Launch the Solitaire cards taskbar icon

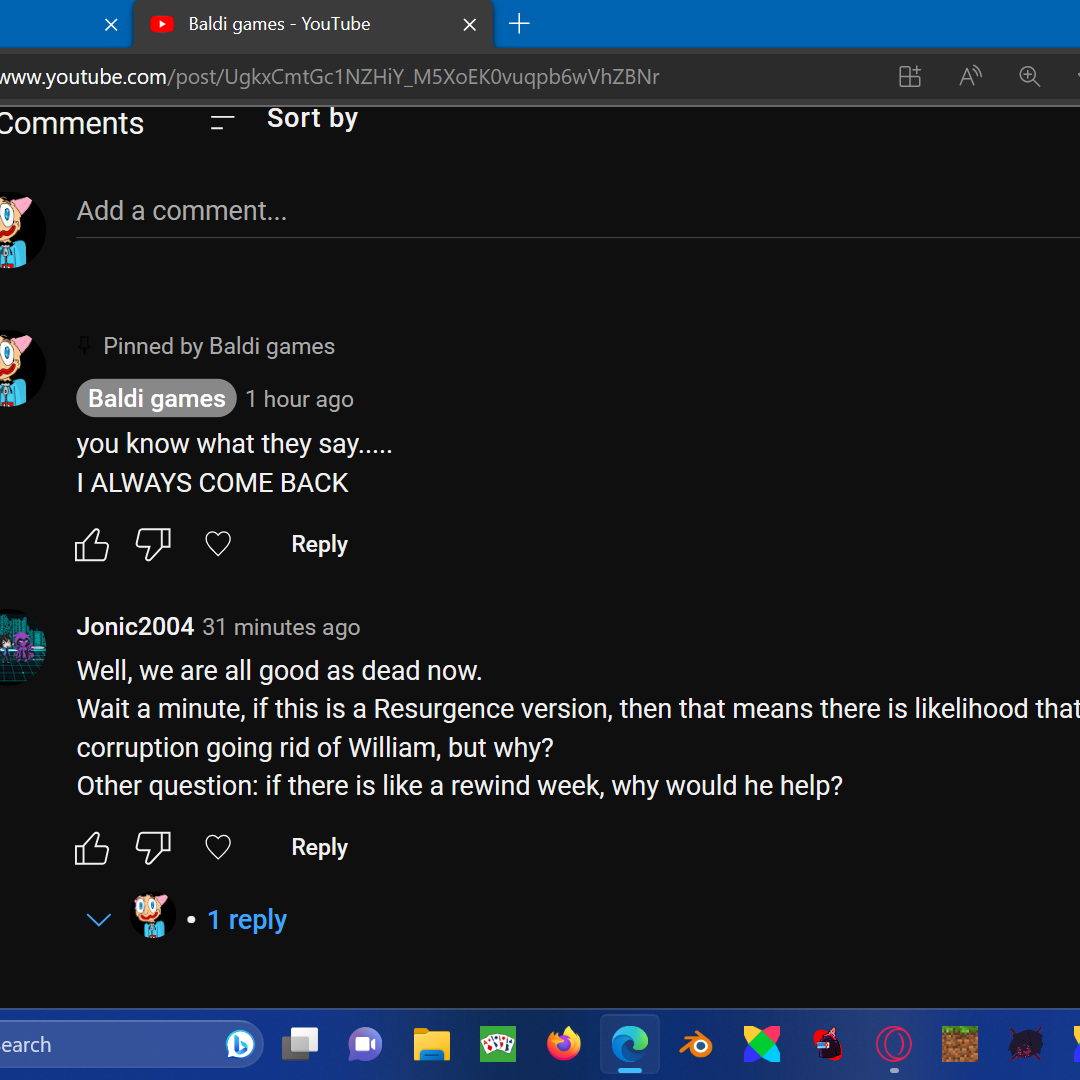coord(497,1044)
